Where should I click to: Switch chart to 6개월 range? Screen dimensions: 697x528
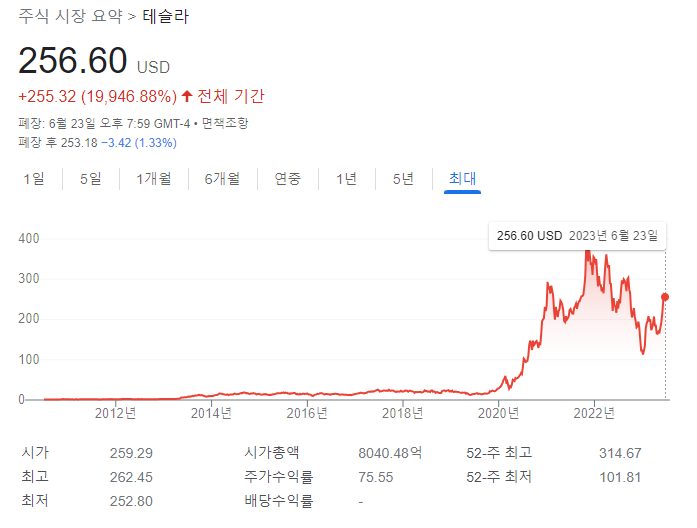tap(222, 179)
